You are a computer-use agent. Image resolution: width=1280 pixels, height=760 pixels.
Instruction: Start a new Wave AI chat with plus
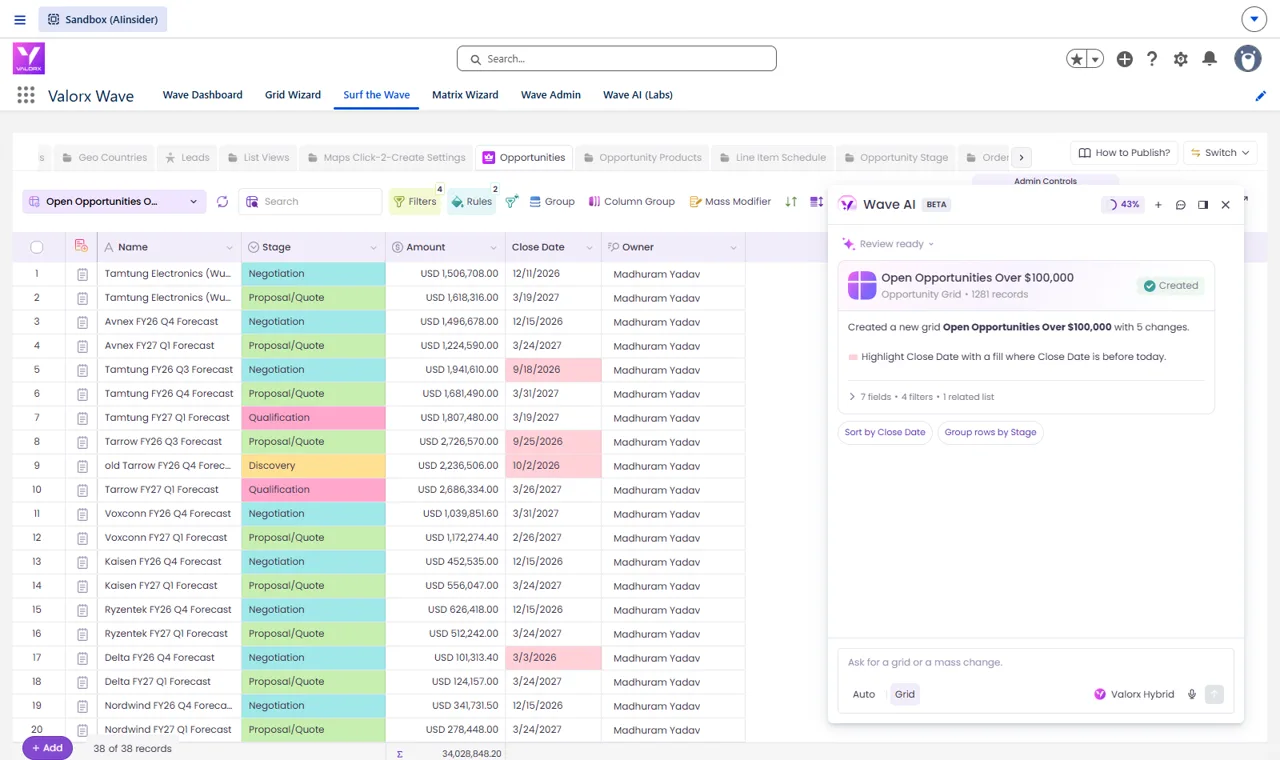1158,204
